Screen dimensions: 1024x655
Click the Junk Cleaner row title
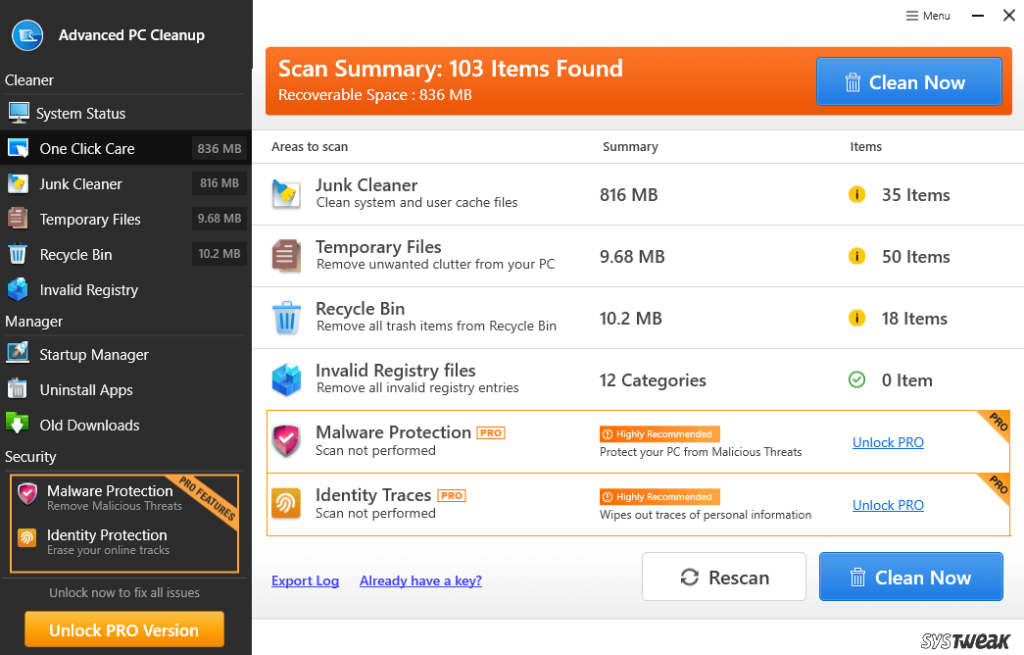(x=366, y=185)
